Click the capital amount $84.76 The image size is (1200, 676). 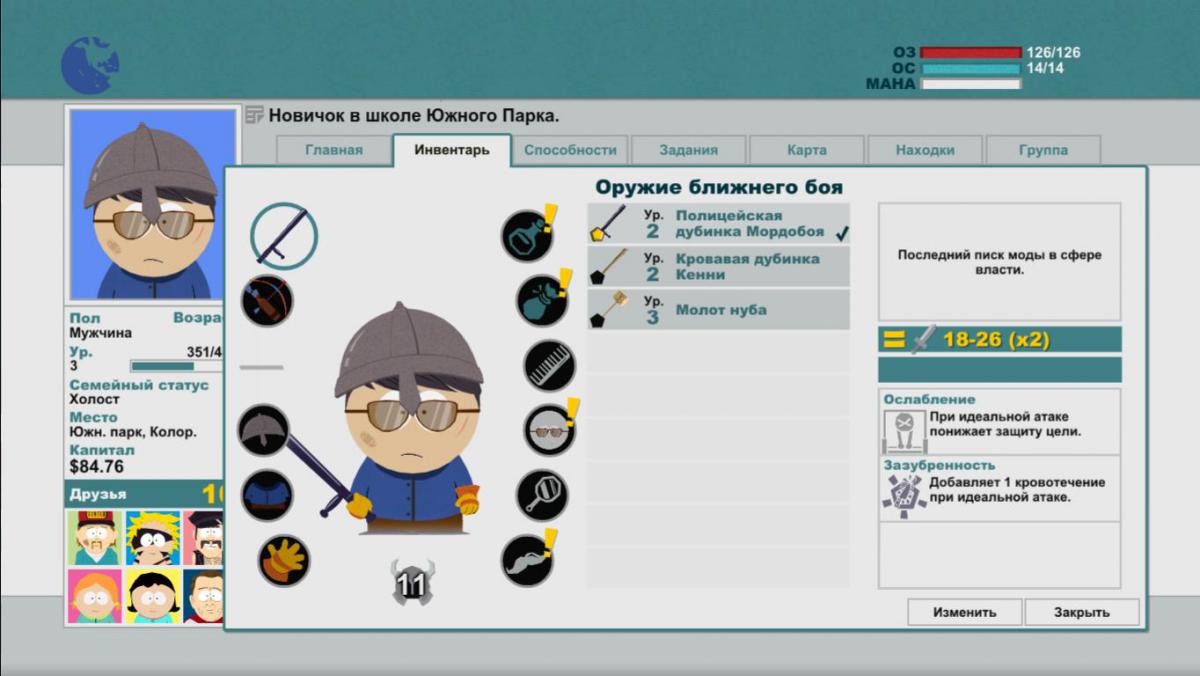(97, 466)
